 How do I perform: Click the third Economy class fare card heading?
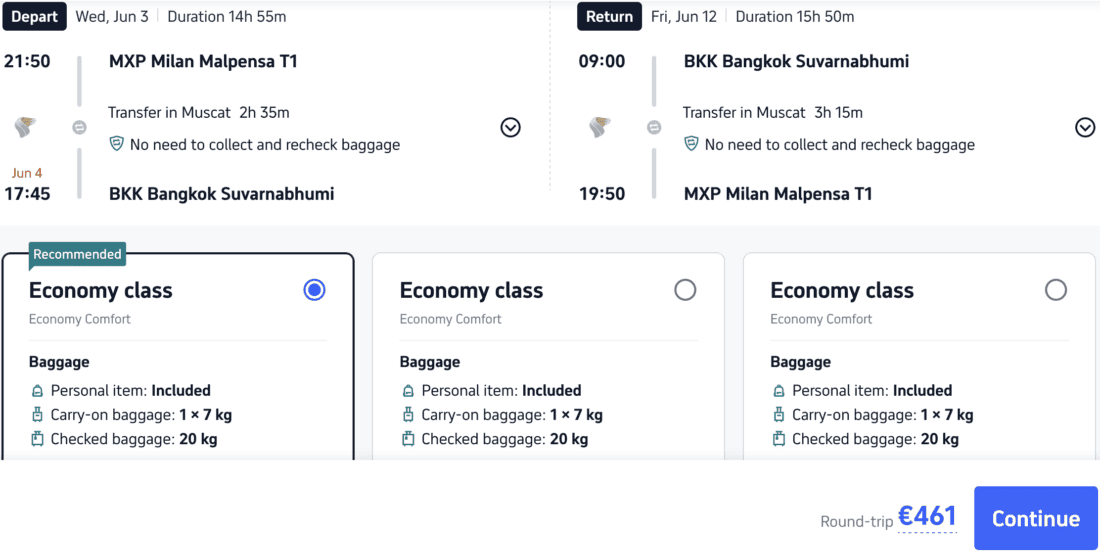842,290
